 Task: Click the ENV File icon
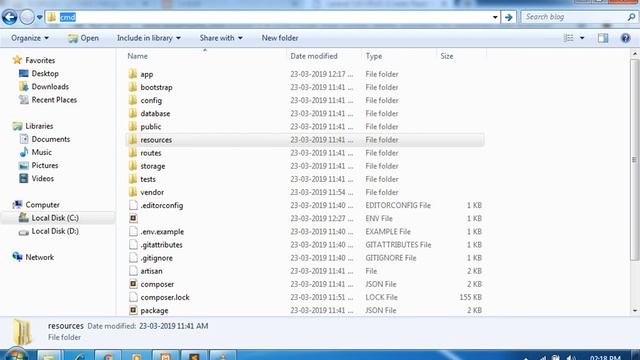click(x=133, y=218)
